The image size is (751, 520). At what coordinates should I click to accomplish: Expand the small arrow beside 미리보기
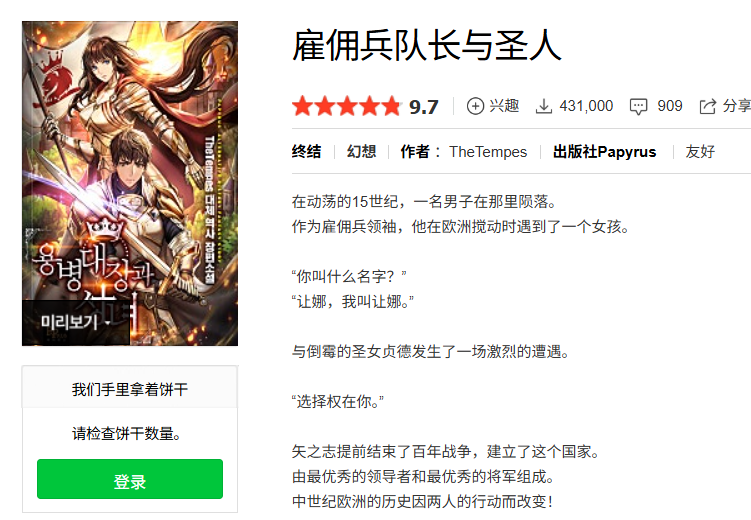tap(107, 323)
